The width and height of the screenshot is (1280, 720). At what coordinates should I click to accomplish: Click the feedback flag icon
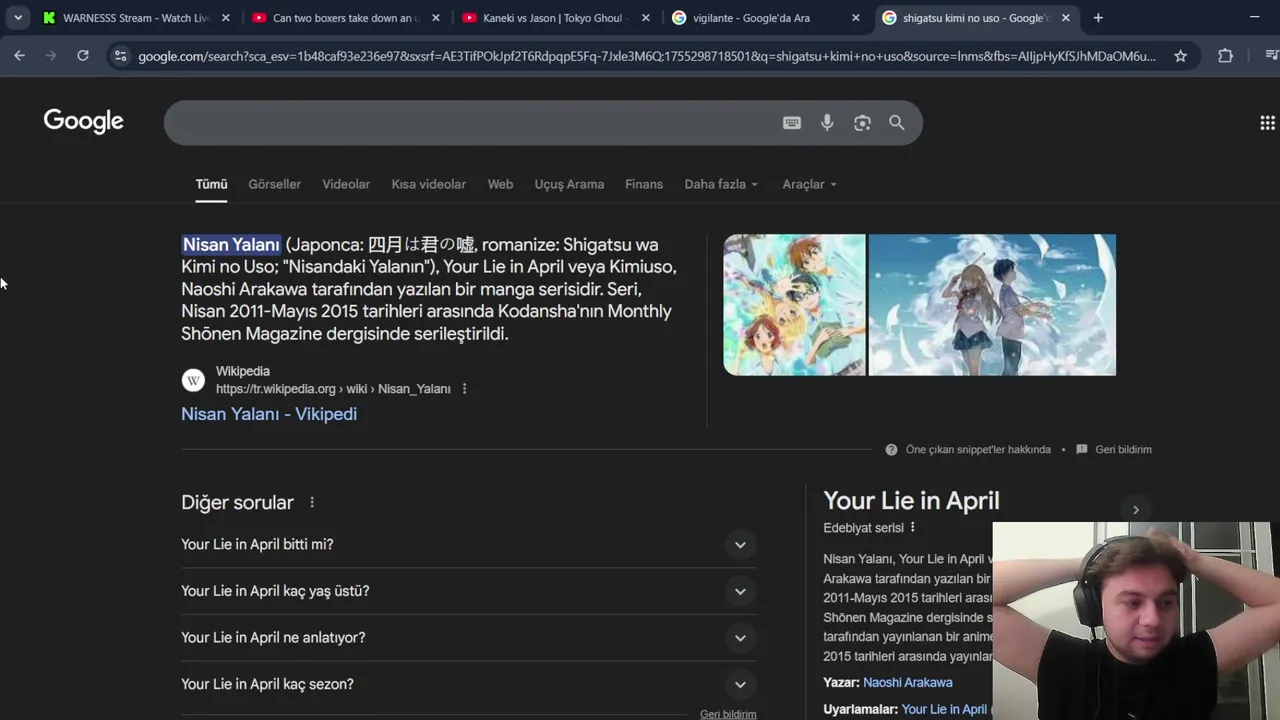coord(1081,450)
